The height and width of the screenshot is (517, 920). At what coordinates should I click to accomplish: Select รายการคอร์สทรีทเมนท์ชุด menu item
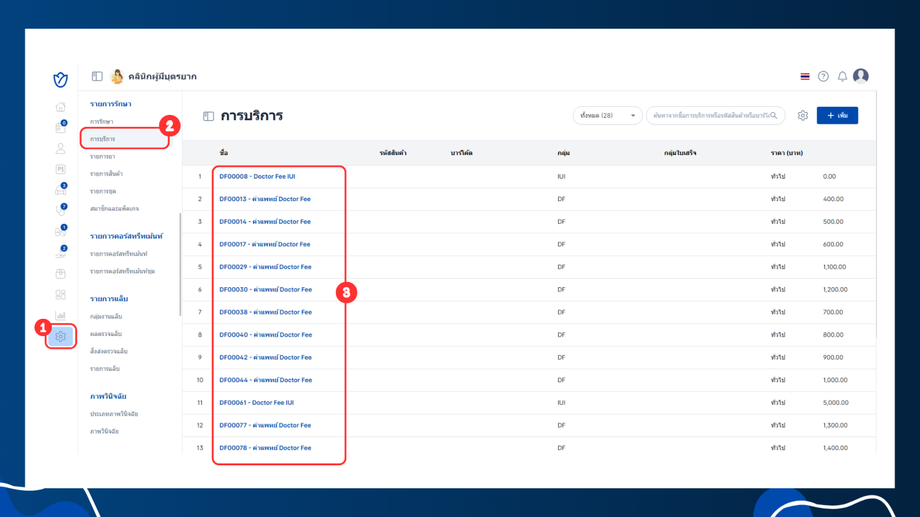point(123,271)
